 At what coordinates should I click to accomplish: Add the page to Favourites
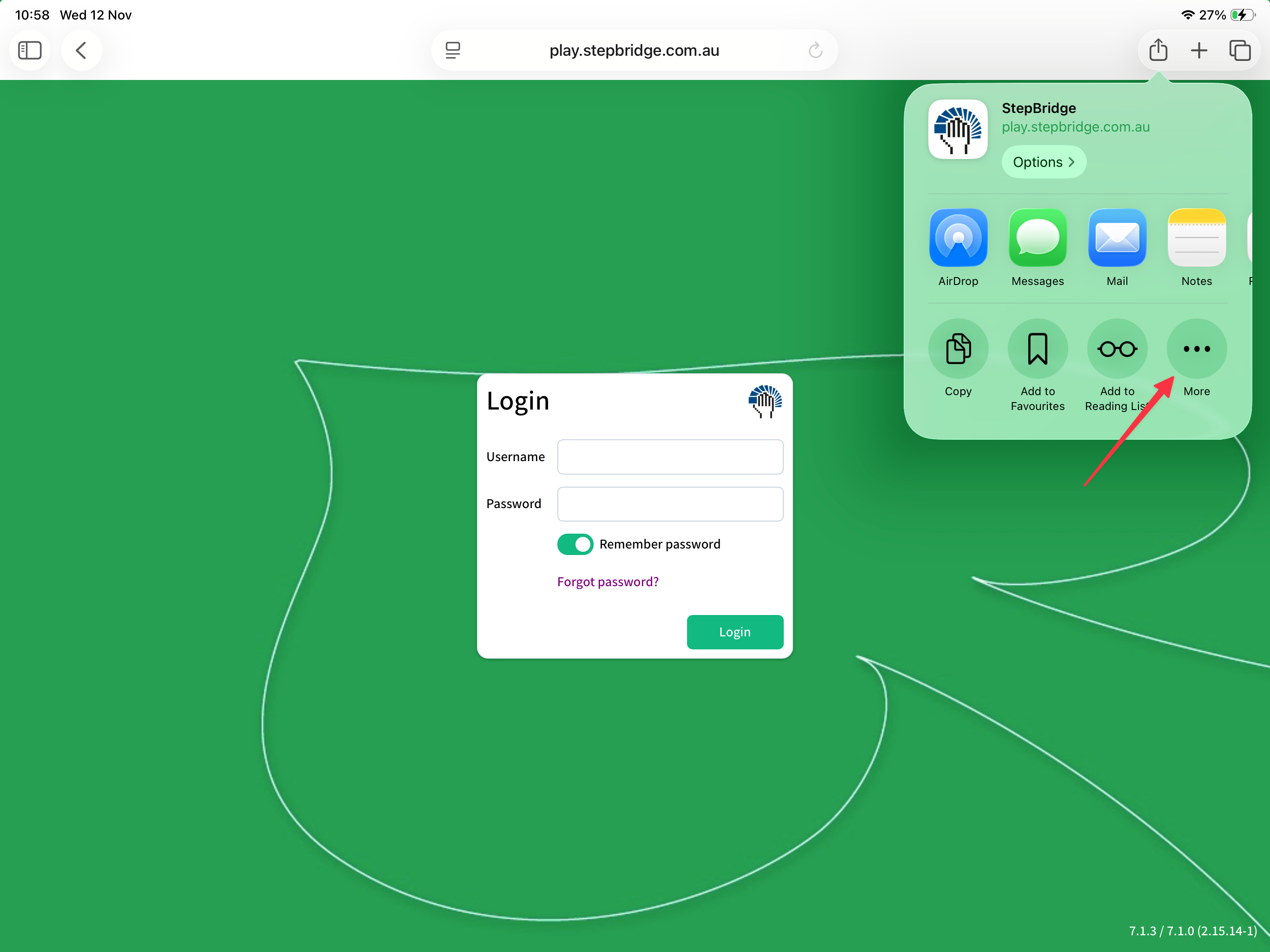click(1038, 349)
